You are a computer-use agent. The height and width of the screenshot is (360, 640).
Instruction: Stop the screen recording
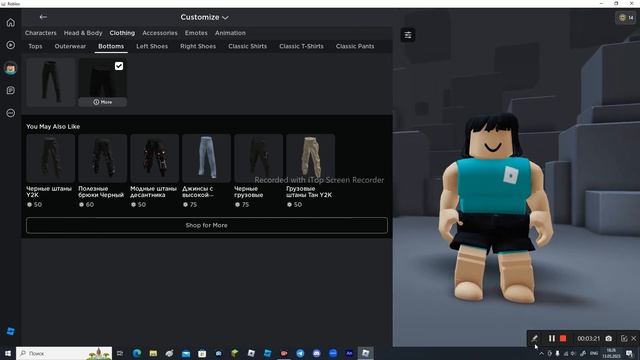563,338
